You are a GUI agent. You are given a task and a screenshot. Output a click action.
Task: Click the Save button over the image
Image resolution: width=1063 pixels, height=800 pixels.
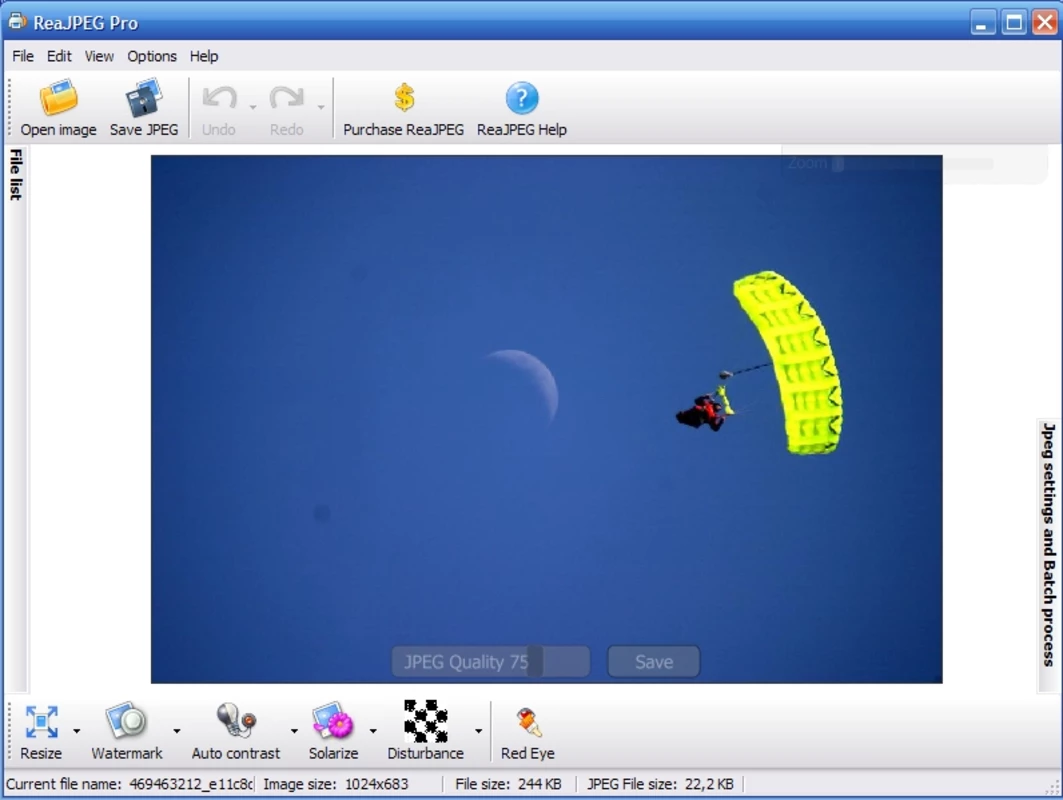(654, 662)
